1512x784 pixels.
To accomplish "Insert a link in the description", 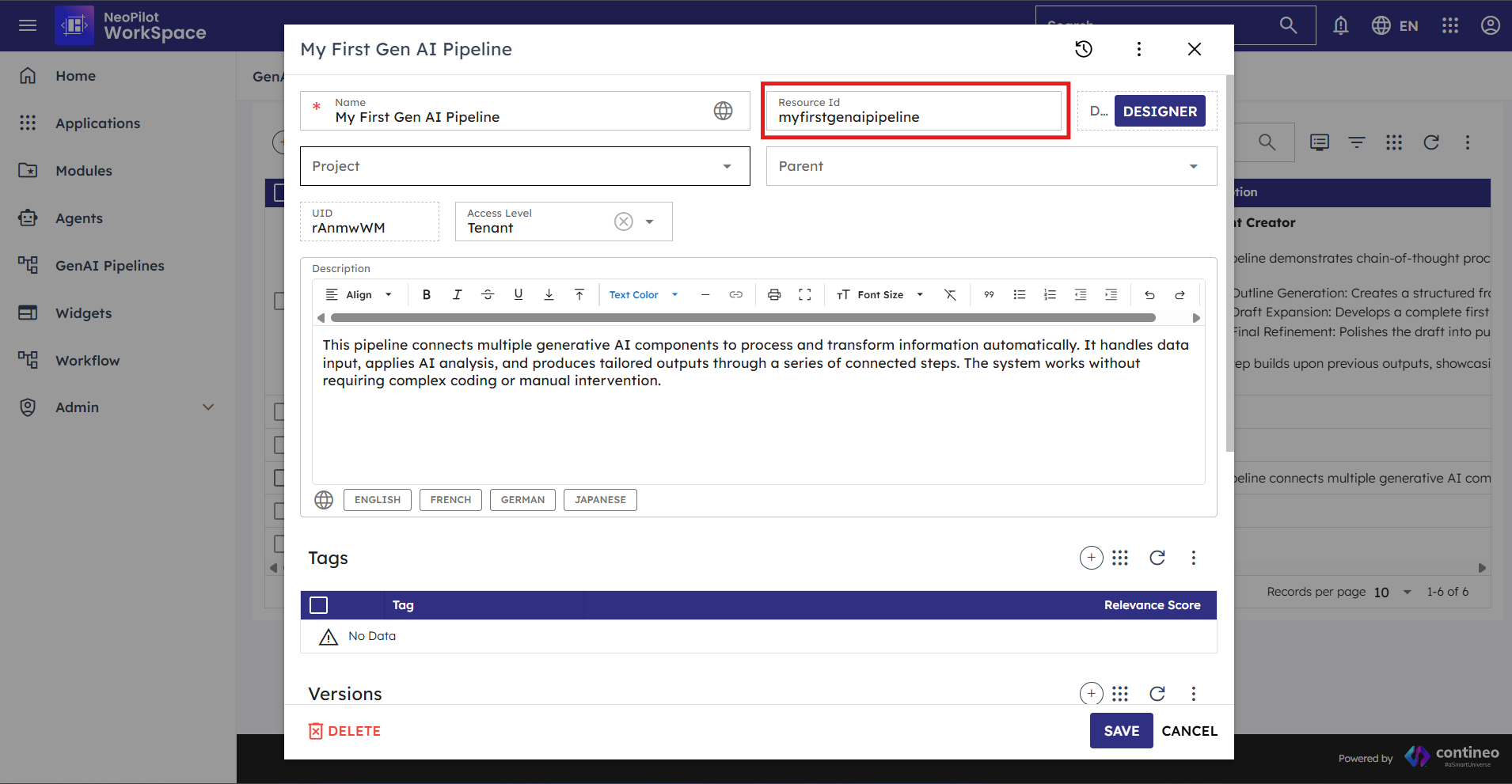I will pyautogui.click(x=735, y=294).
